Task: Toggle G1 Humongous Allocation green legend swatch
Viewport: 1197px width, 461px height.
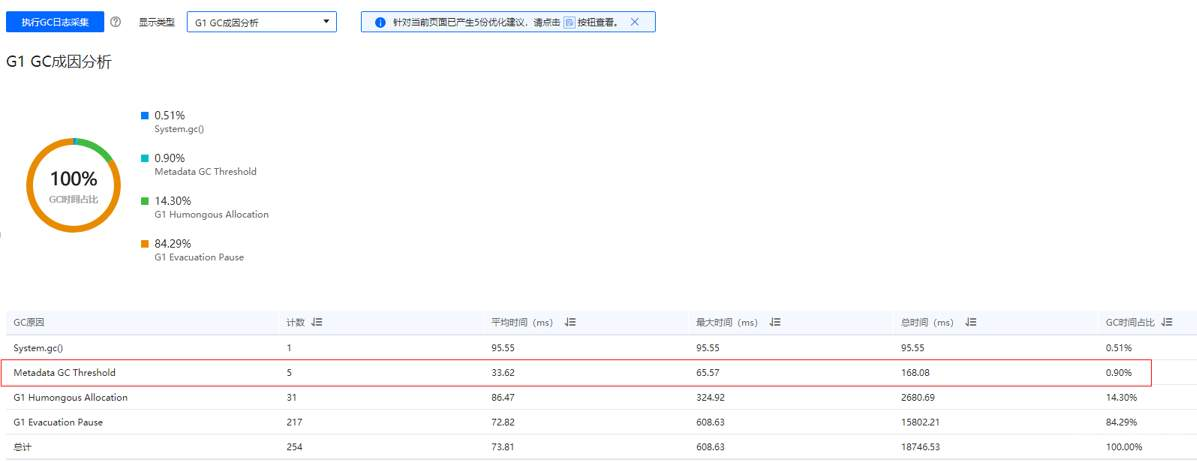Action: point(146,201)
